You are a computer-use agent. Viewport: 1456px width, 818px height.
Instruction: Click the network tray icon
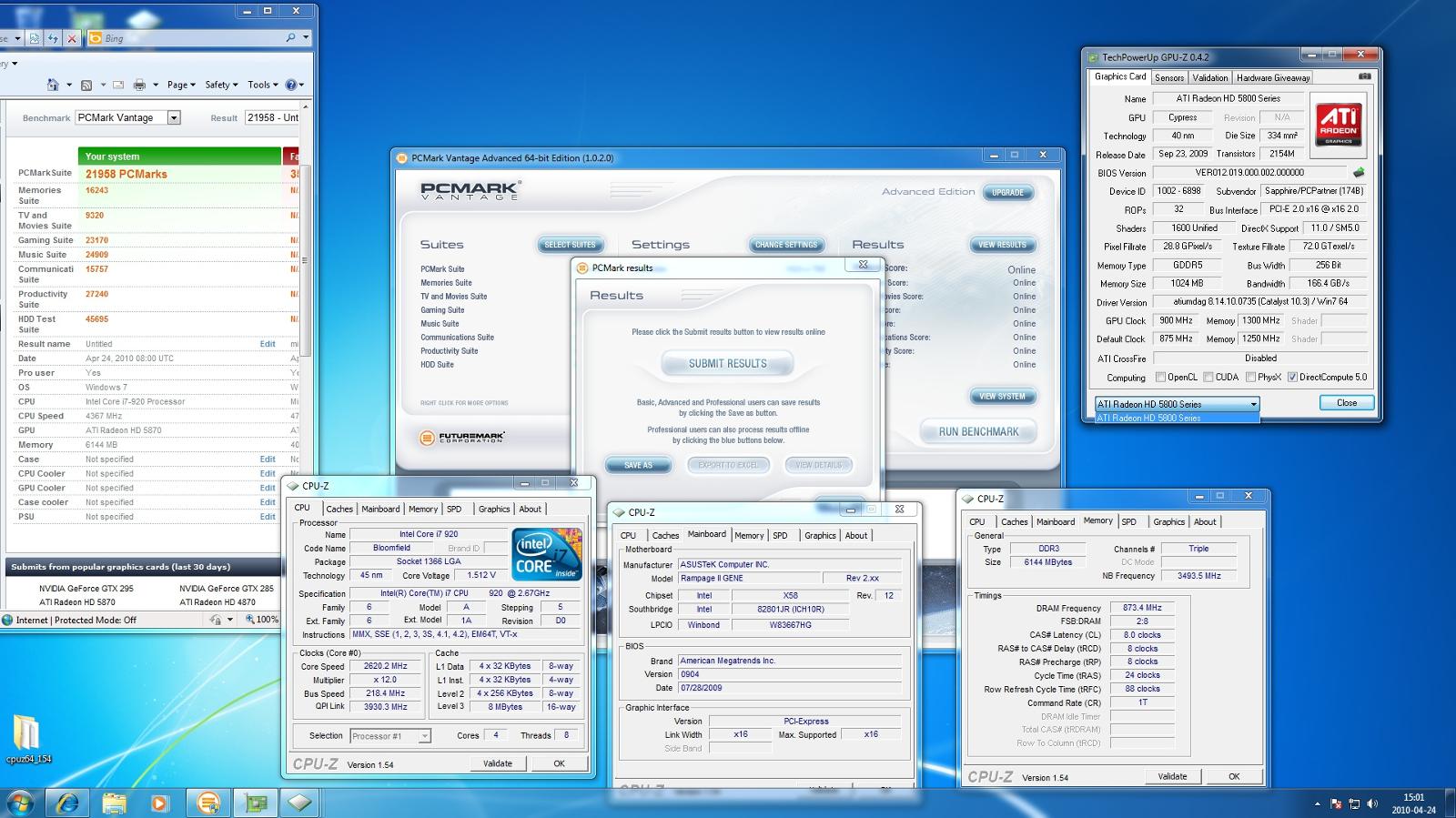pyautogui.click(x=1354, y=803)
